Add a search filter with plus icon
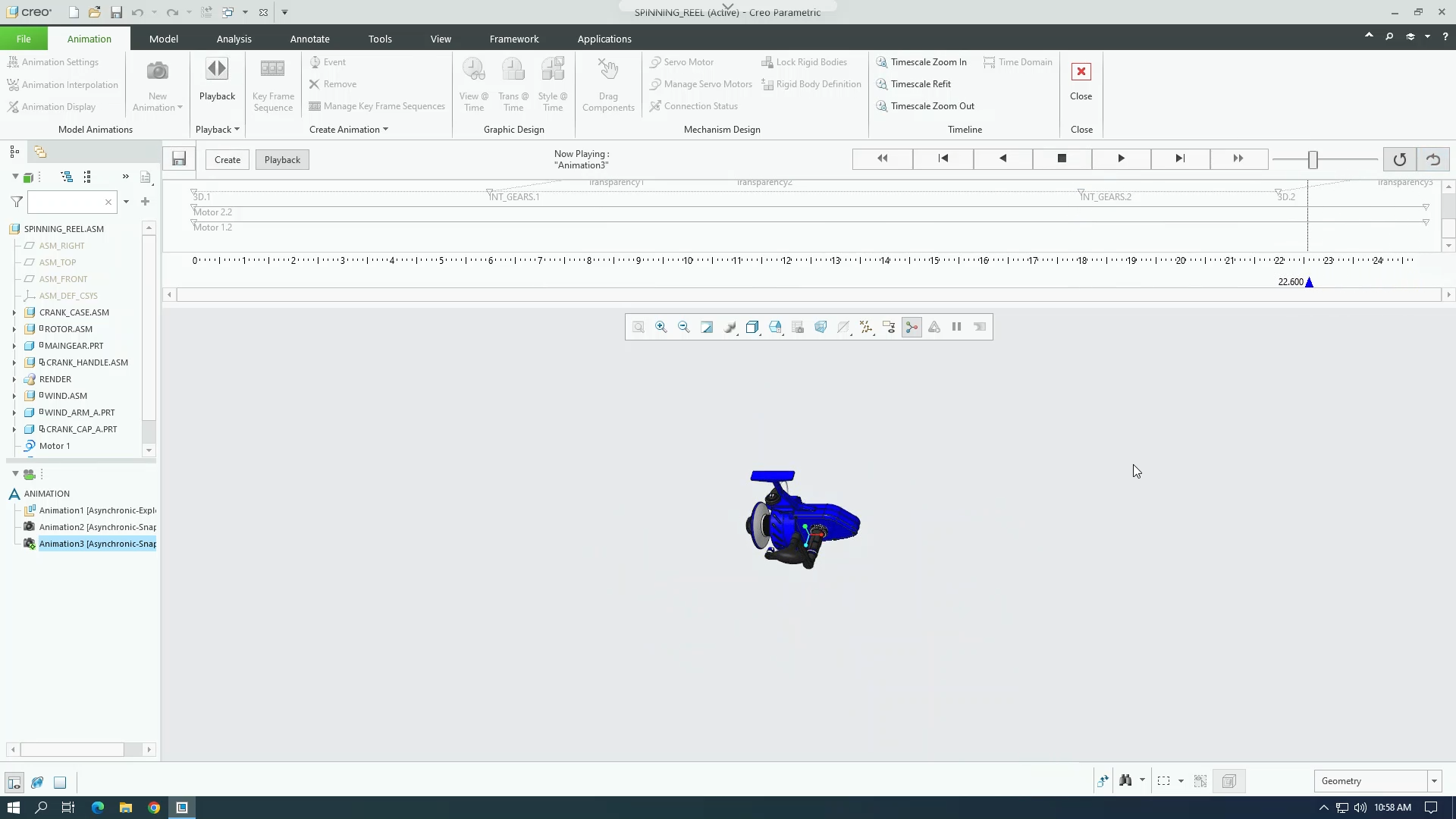The height and width of the screenshot is (819, 1456). 145,202
